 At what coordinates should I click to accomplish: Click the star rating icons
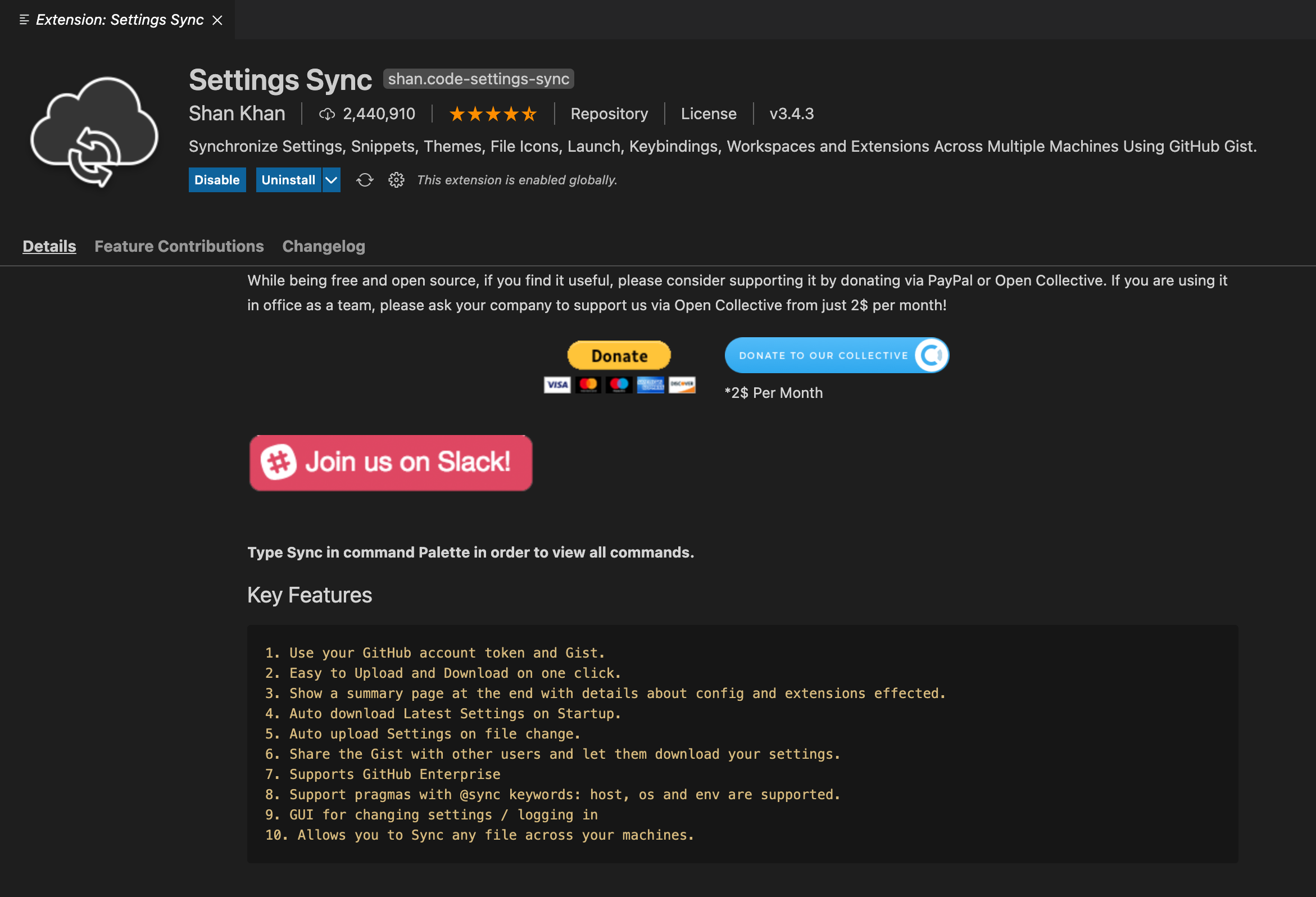click(493, 115)
